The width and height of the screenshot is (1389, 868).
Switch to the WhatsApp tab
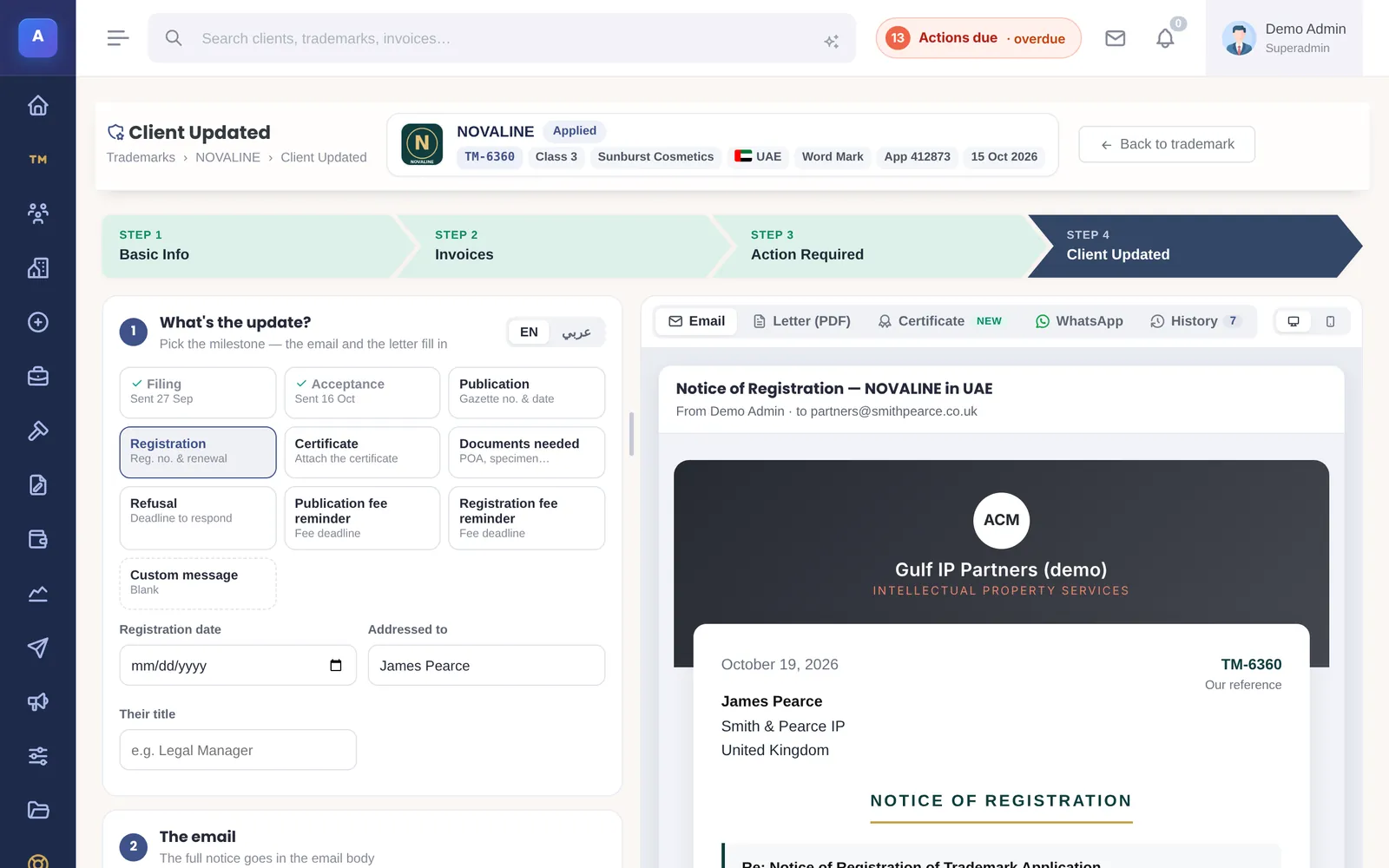click(1079, 321)
